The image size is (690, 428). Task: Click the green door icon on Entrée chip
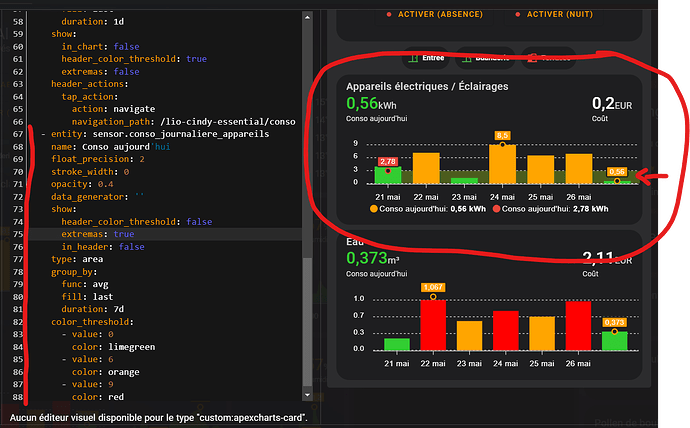pyautogui.click(x=413, y=58)
